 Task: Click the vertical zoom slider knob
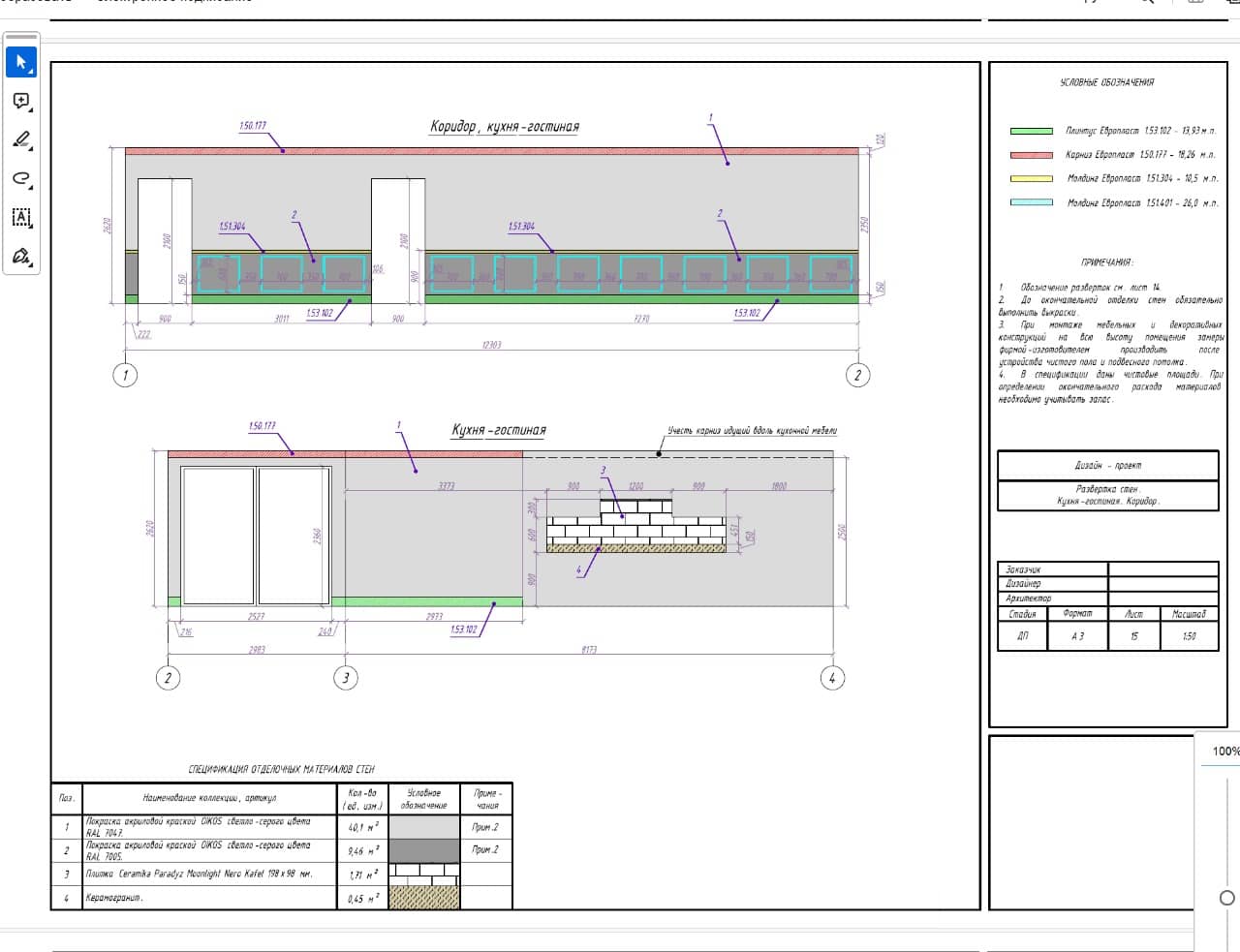[1227, 898]
